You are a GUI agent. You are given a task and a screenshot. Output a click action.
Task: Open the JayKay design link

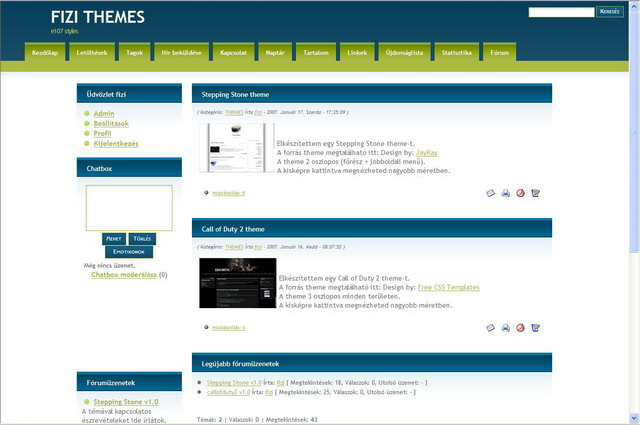[x=426, y=153]
